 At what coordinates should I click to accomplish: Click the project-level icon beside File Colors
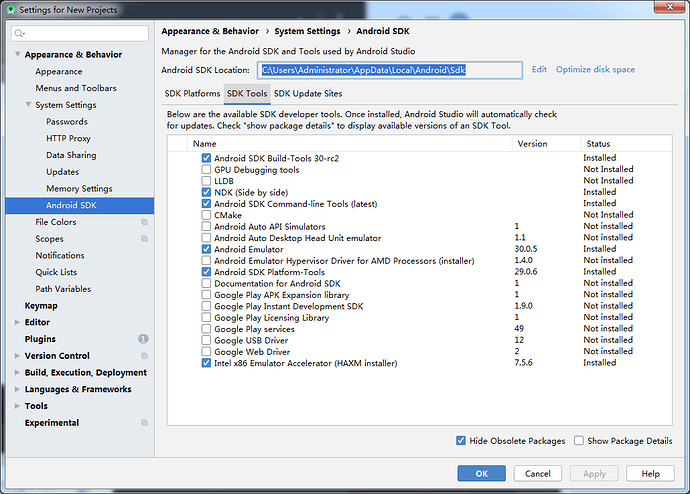coord(144,222)
